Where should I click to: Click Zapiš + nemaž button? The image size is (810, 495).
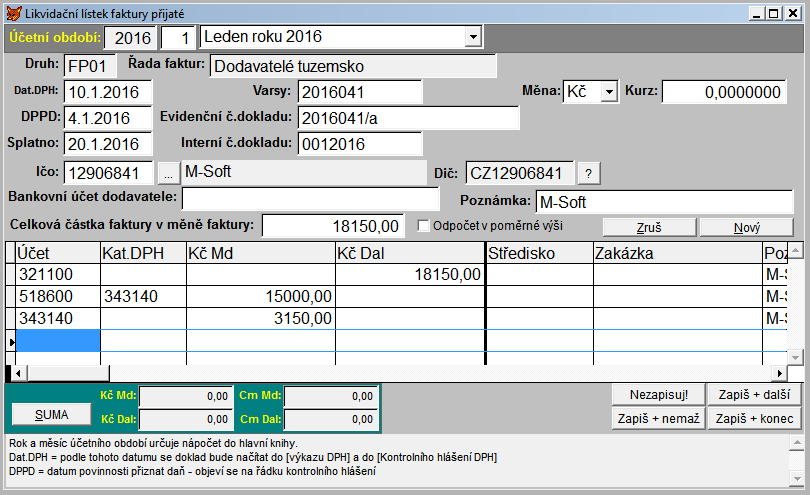click(x=658, y=419)
